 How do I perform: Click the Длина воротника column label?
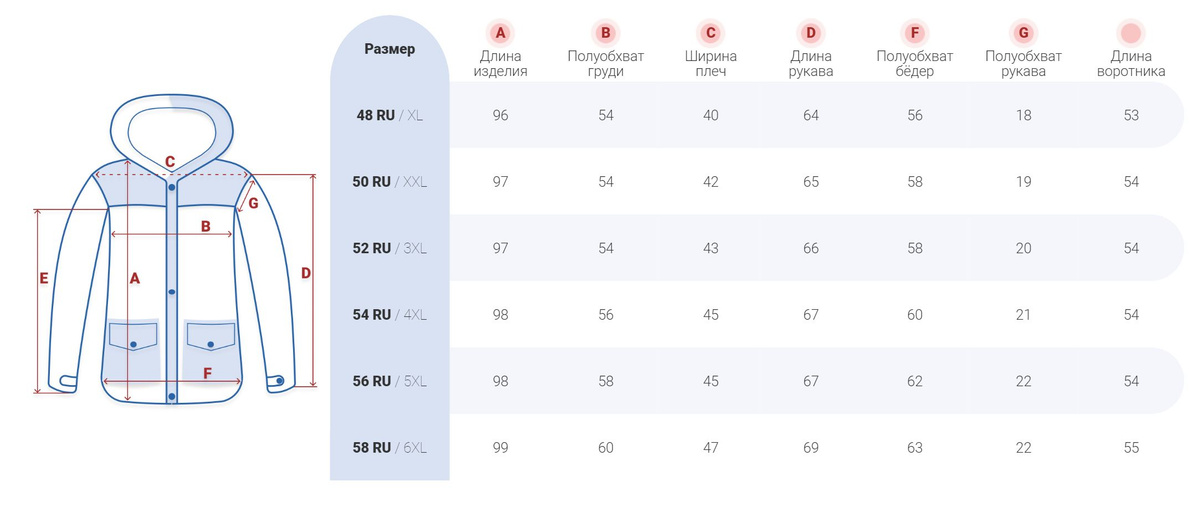click(x=1131, y=64)
